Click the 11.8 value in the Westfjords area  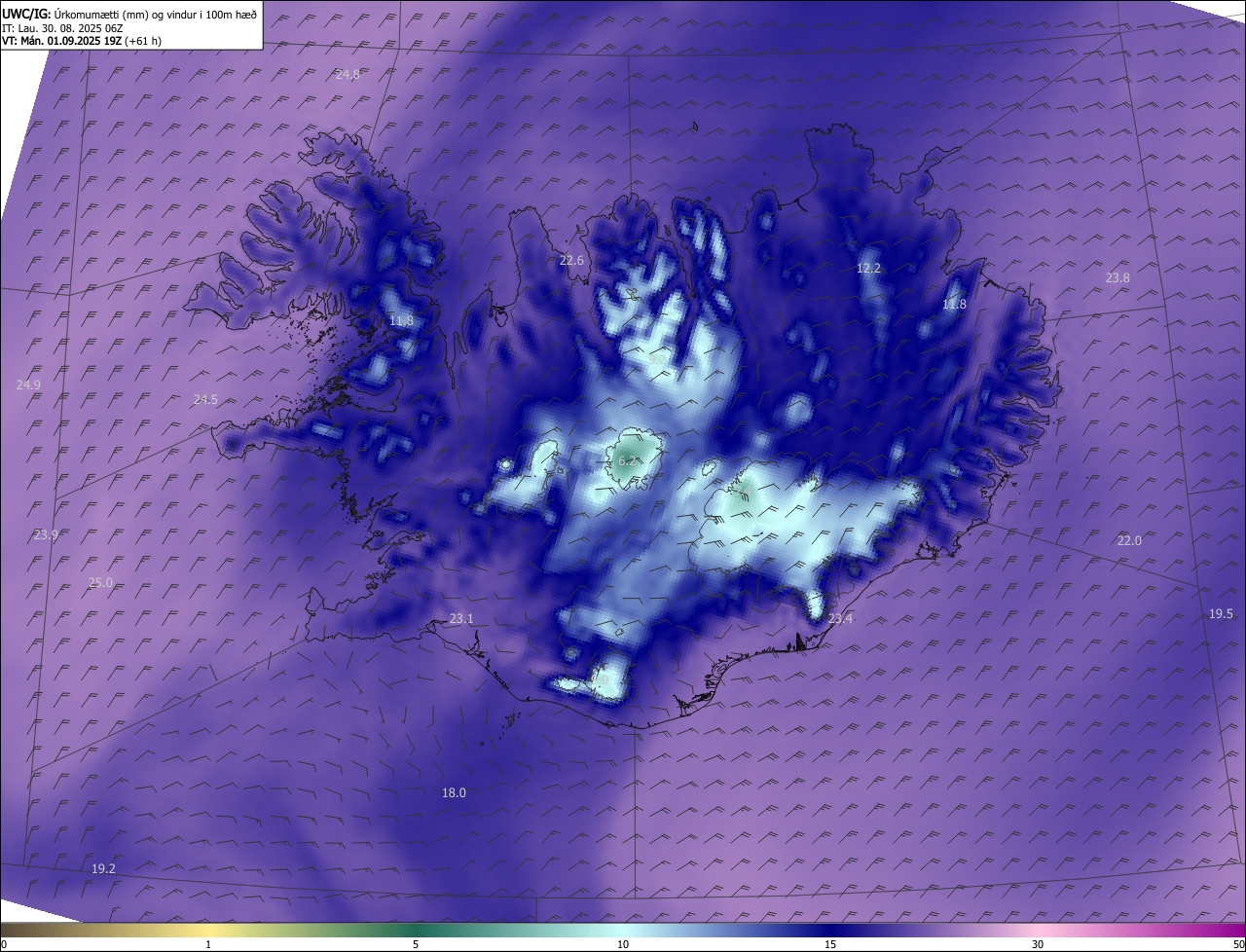click(x=401, y=320)
